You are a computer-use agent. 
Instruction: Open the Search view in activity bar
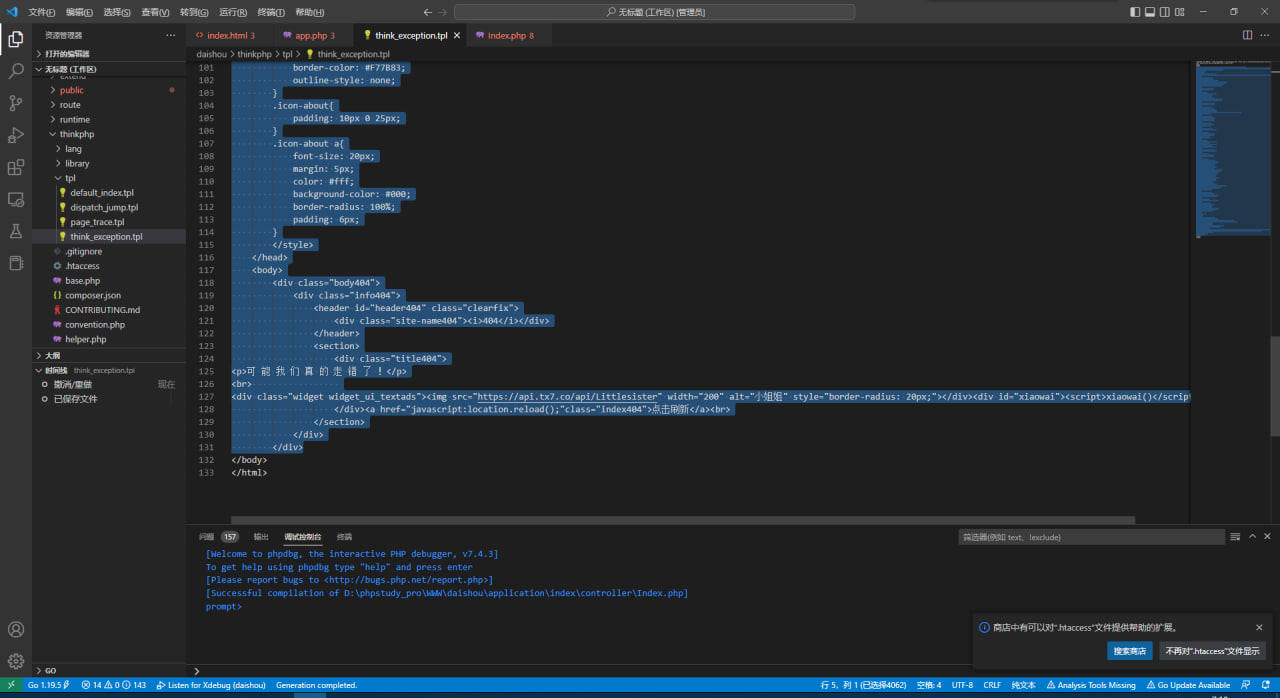16,71
